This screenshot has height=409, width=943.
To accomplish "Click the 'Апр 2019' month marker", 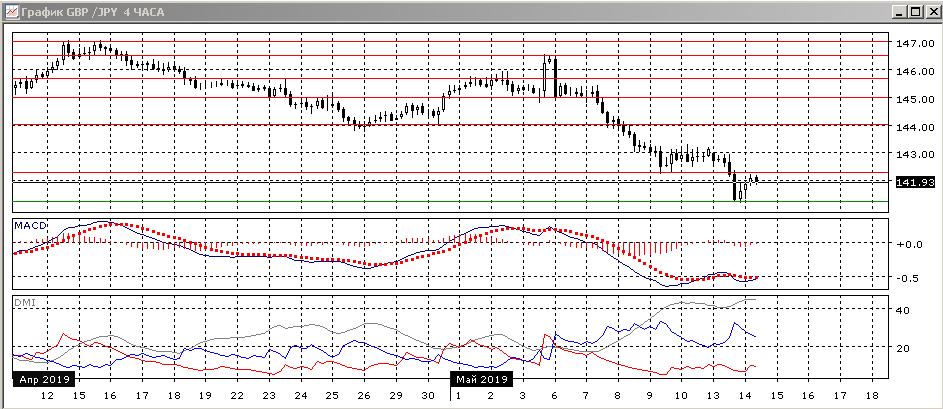I will (43, 380).
